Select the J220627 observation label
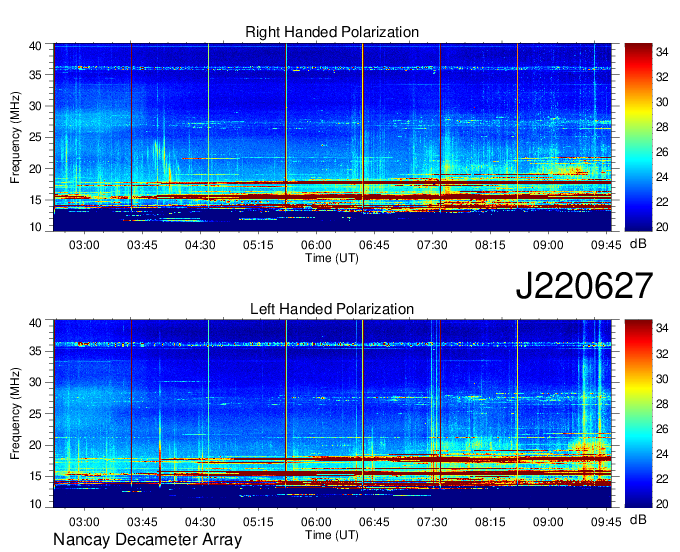Image resolution: width=680 pixels, height=552 pixels. 584,286
